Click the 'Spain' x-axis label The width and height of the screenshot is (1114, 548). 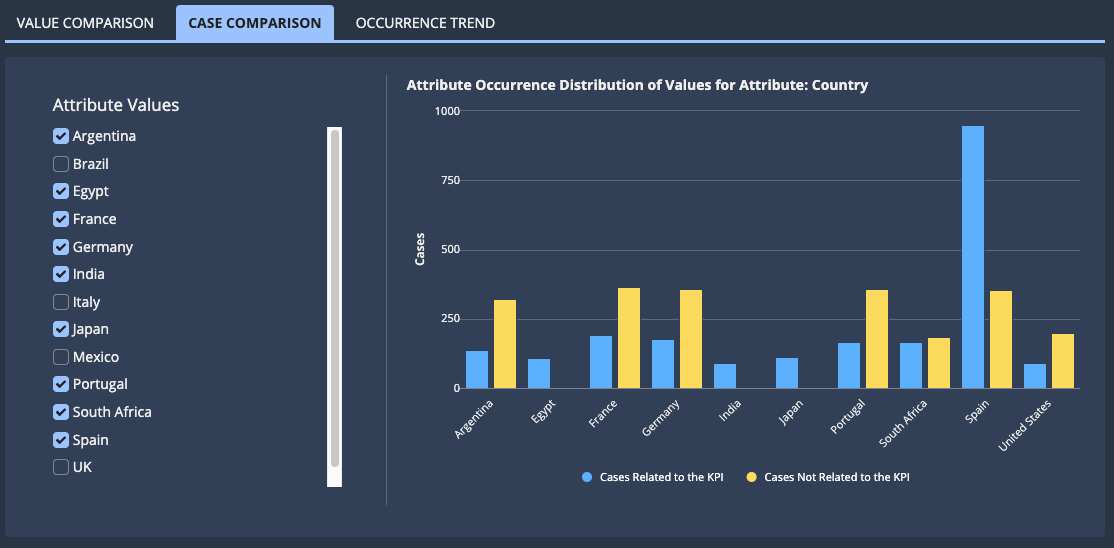pyautogui.click(x=978, y=410)
